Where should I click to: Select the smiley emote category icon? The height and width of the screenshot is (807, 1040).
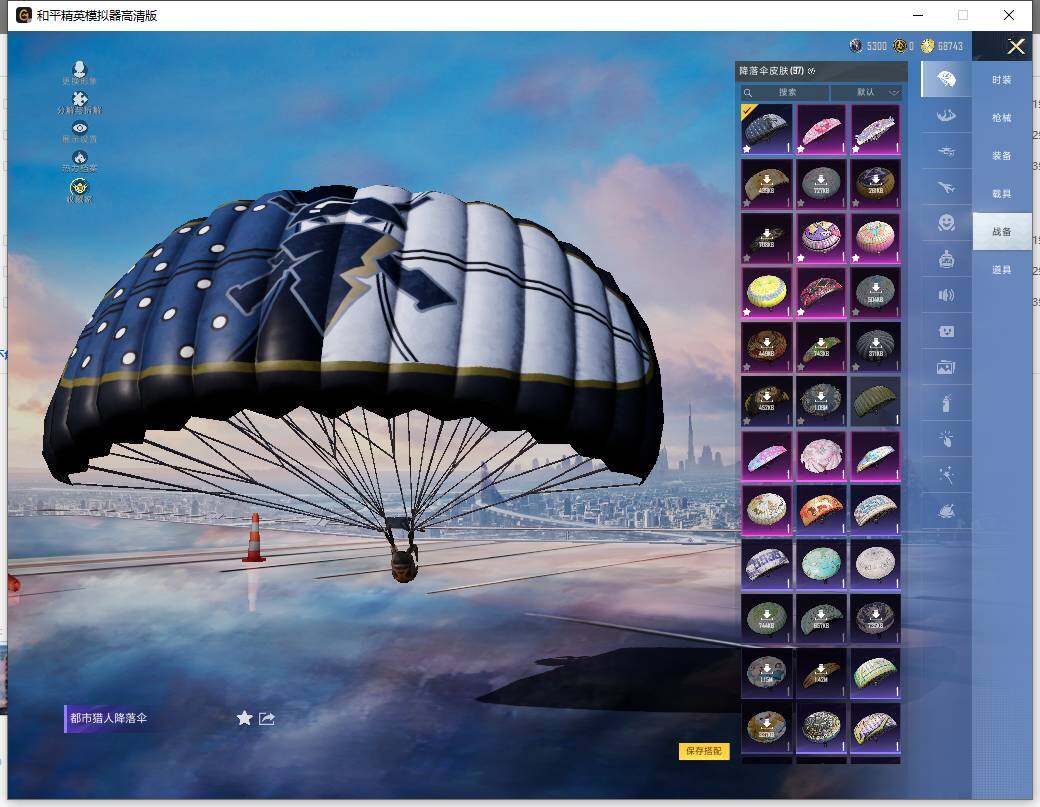click(946, 223)
